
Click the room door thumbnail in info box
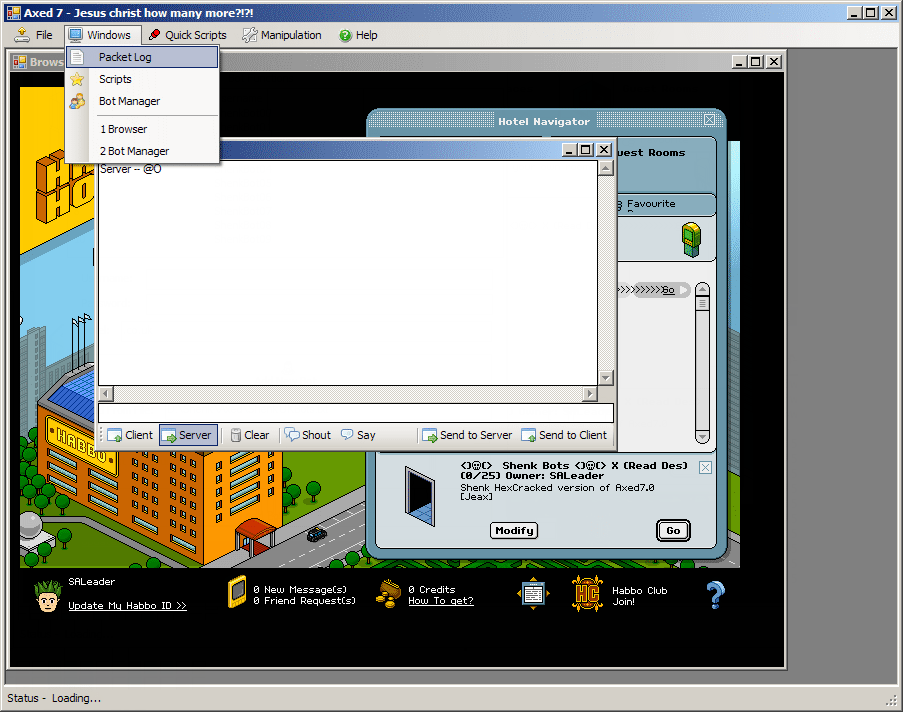tap(420, 496)
